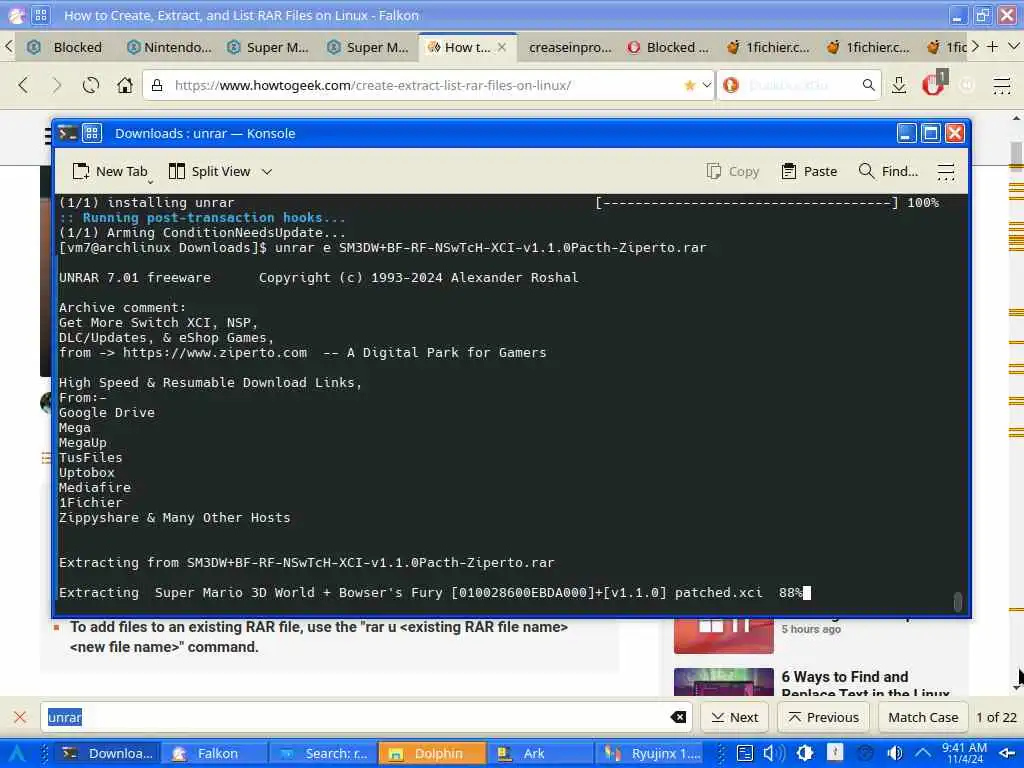Switch to Ryujinx taskbar entry
Viewport: 1024px width, 768px height.
(649, 753)
